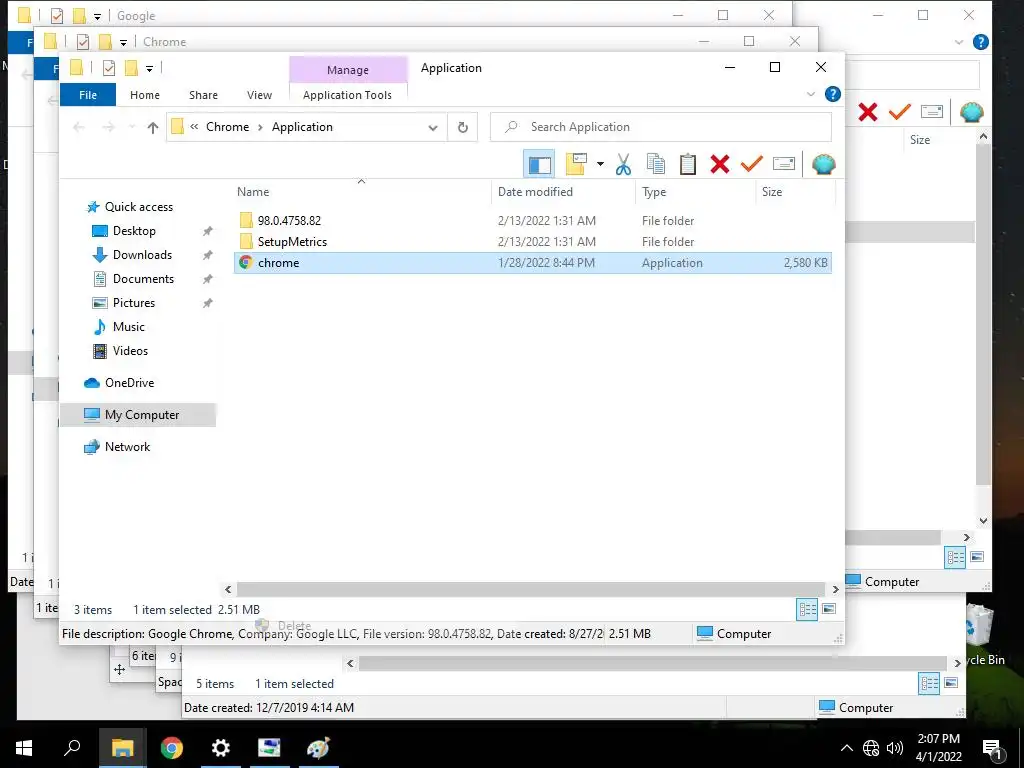The image size is (1024, 768).
Task: Open the Application Tools ribbon tab
Action: [x=347, y=95]
